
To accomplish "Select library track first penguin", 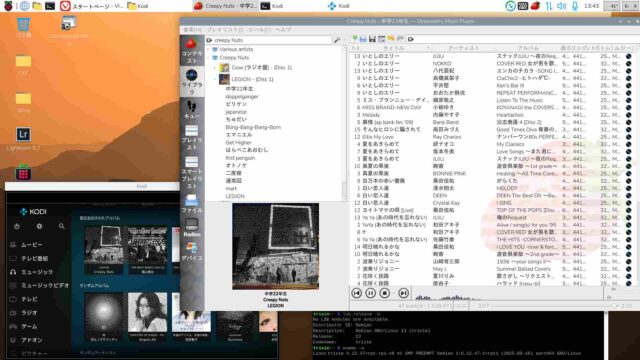I will [x=240, y=158].
